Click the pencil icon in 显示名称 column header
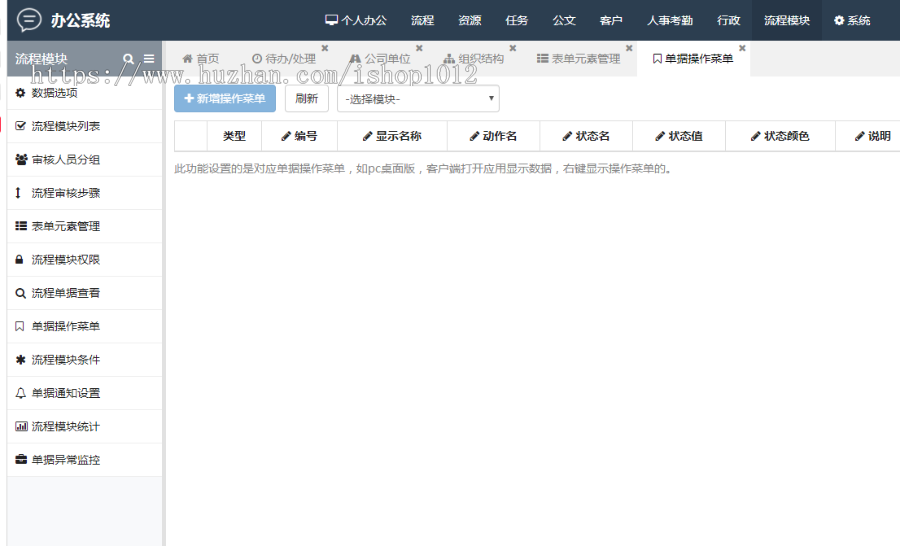Screen dimensions: 900x546 tap(367, 136)
